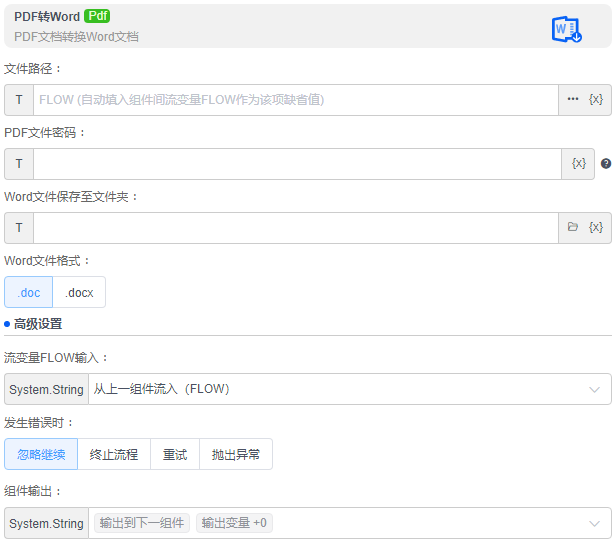
Task: Choose 重试 on error
Action: pyautogui.click(x=175, y=454)
